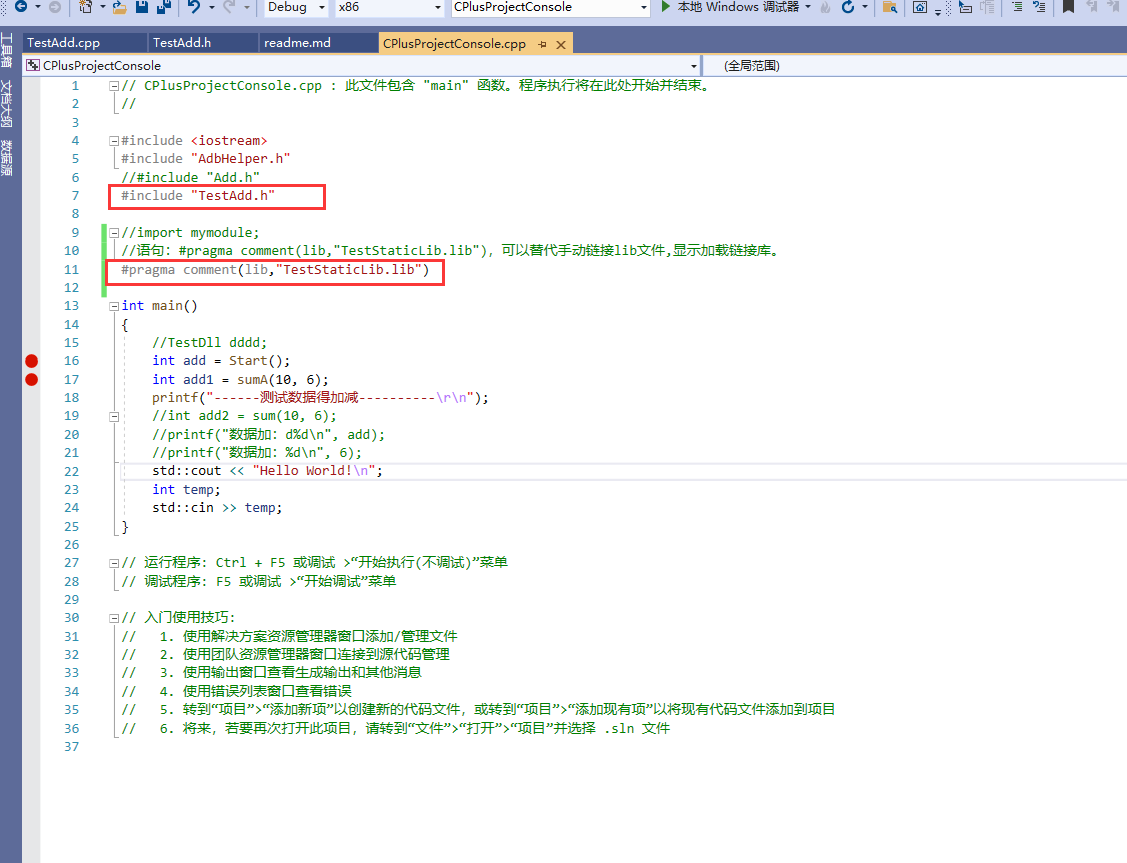This screenshot has width=1127, height=863.
Task: Collapse the comment block at line 1
Action: (x=114, y=86)
